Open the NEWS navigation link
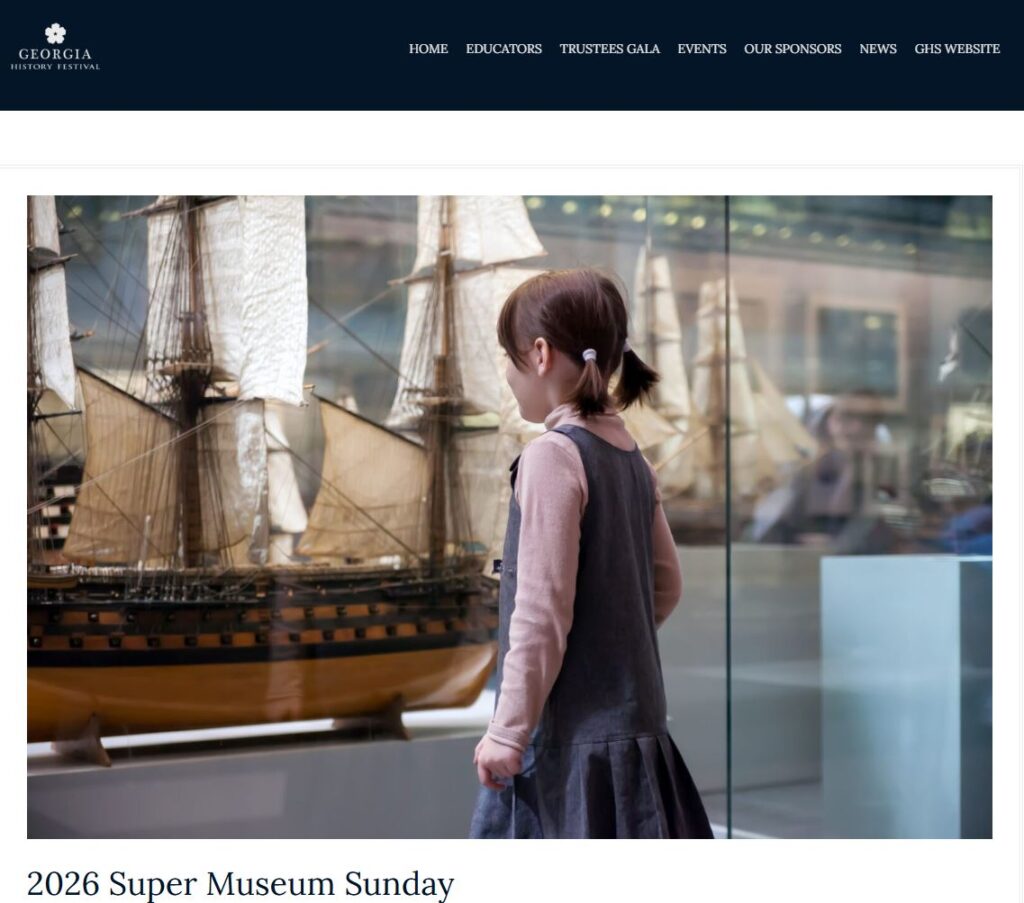The height and width of the screenshot is (903, 1024). point(878,49)
